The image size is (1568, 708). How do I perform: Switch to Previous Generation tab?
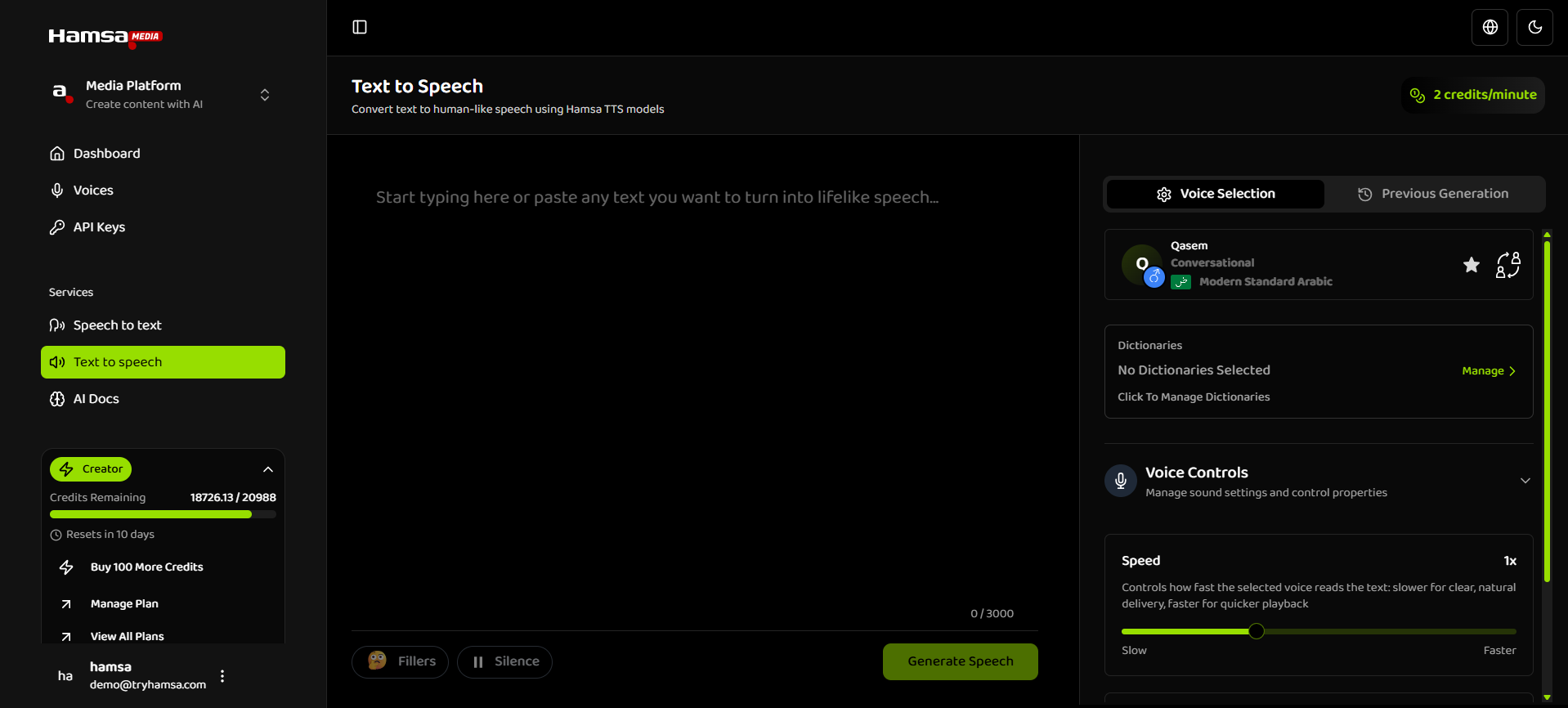tap(1433, 195)
